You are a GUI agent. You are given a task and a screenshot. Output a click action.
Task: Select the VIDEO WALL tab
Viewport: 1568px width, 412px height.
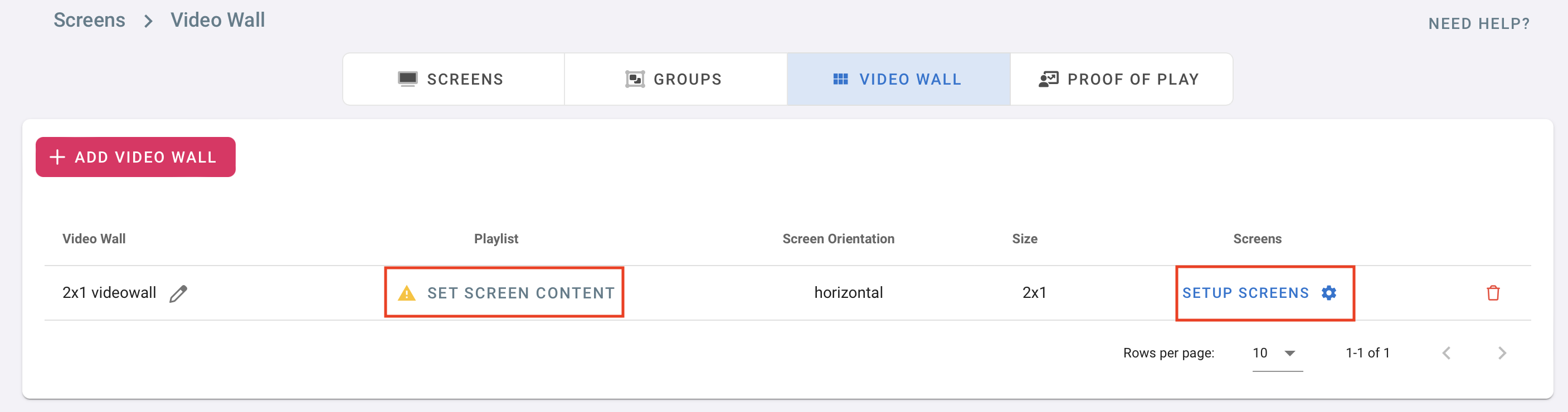[898, 79]
